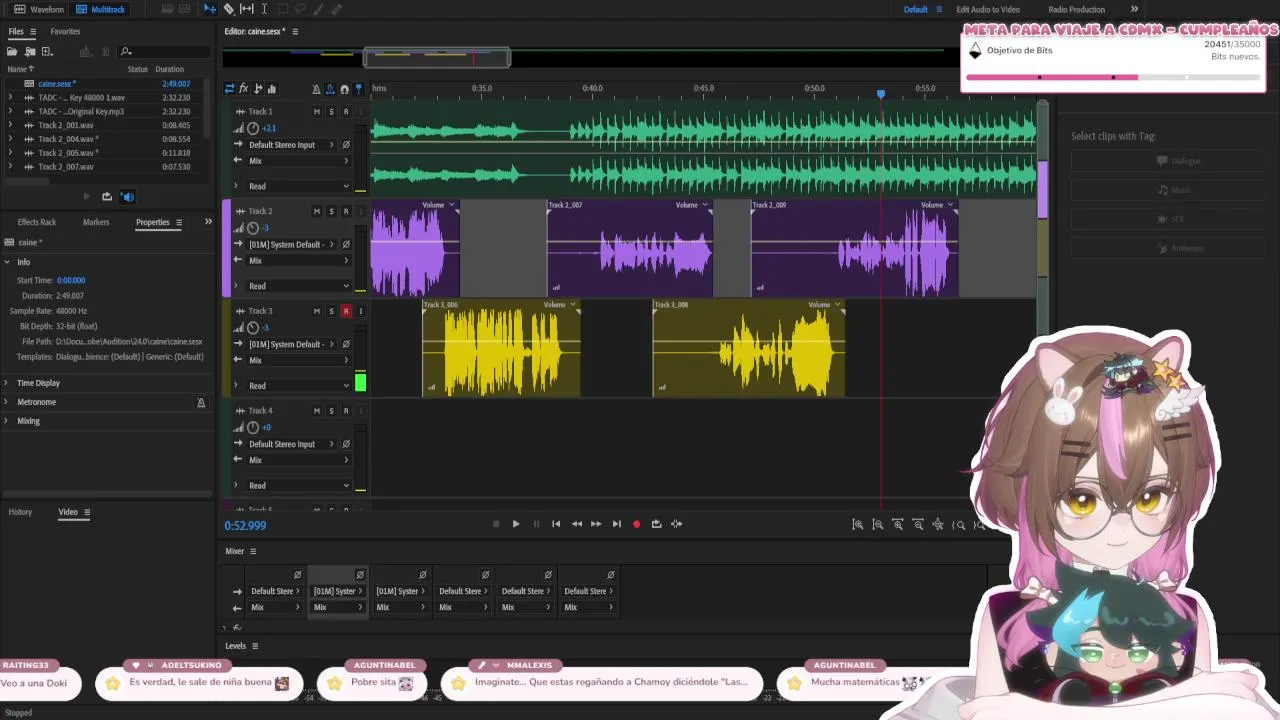The height and width of the screenshot is (720, 1280).
Task: Expand Mixing section in Properties
Action: tap(7, 421)
